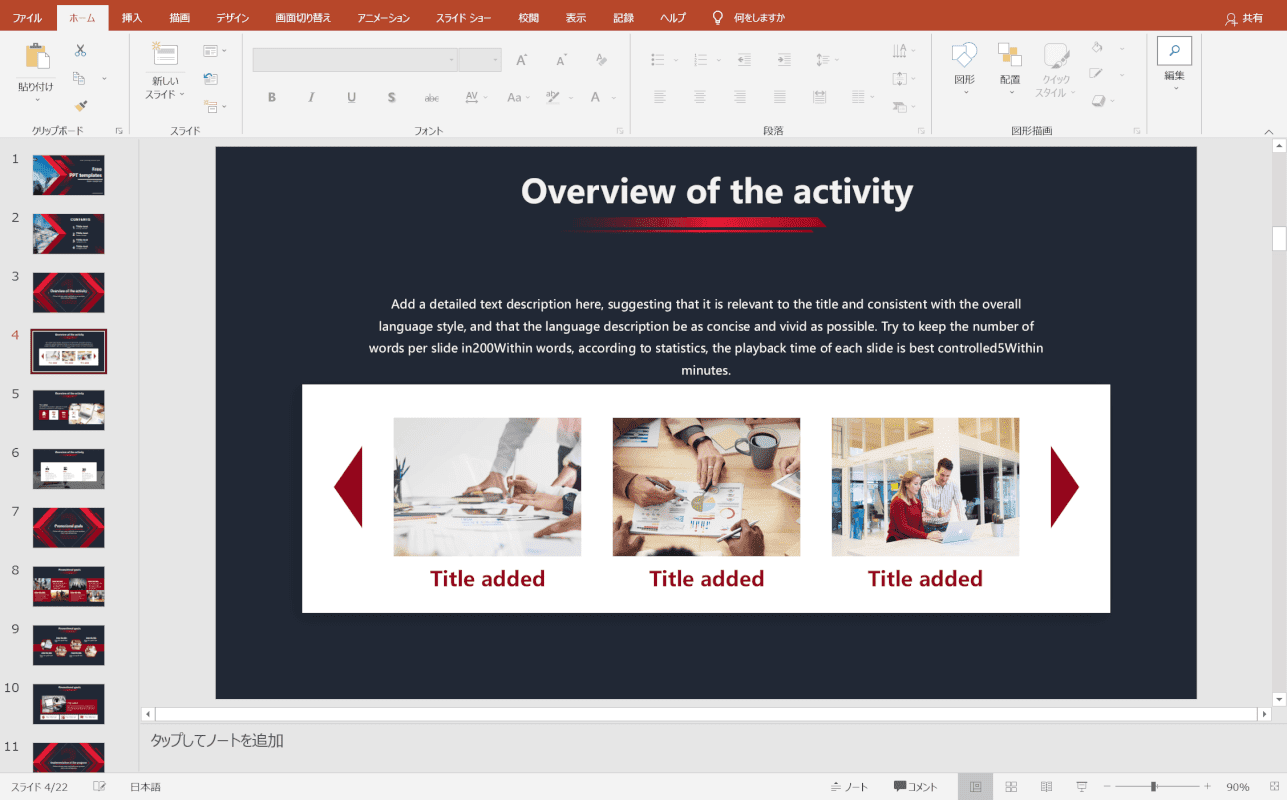The height and width of the screenshot is (800, 1287).
Task: Select the Format Painter brush icon
Action: pyautogui.click(x=80, y=105)
